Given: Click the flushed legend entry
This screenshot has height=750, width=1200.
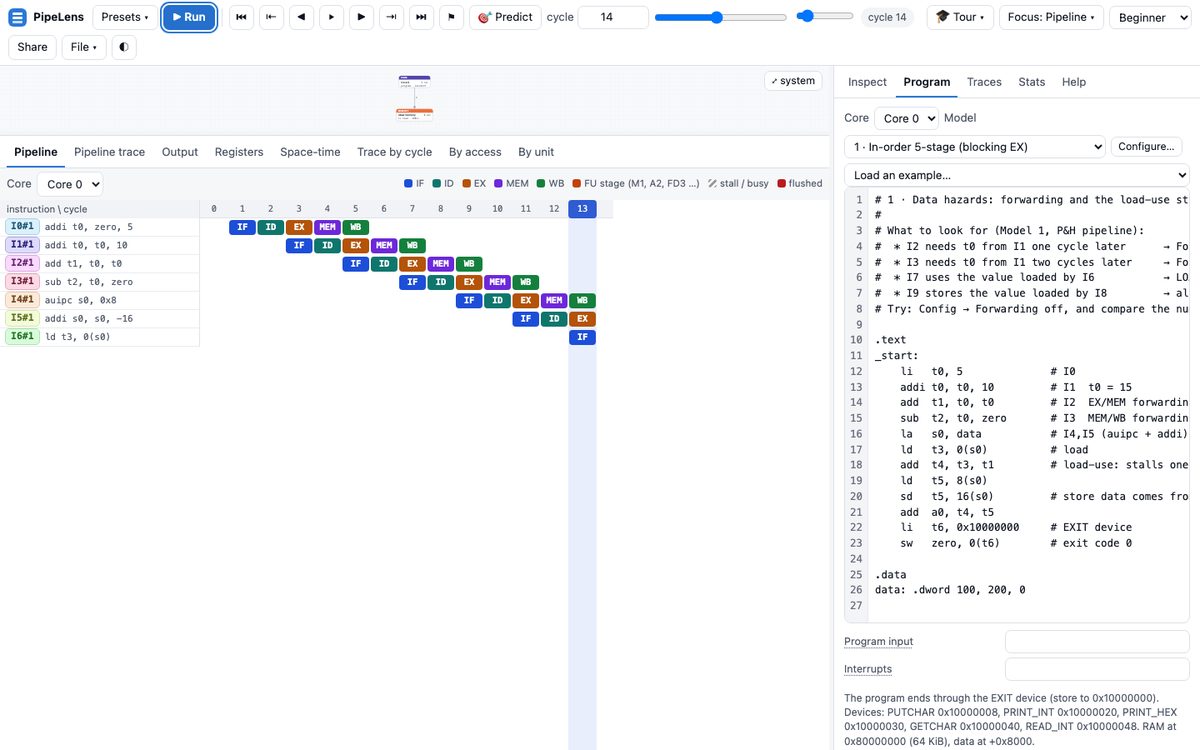Looking at the screenshot, I should [800, 184].
